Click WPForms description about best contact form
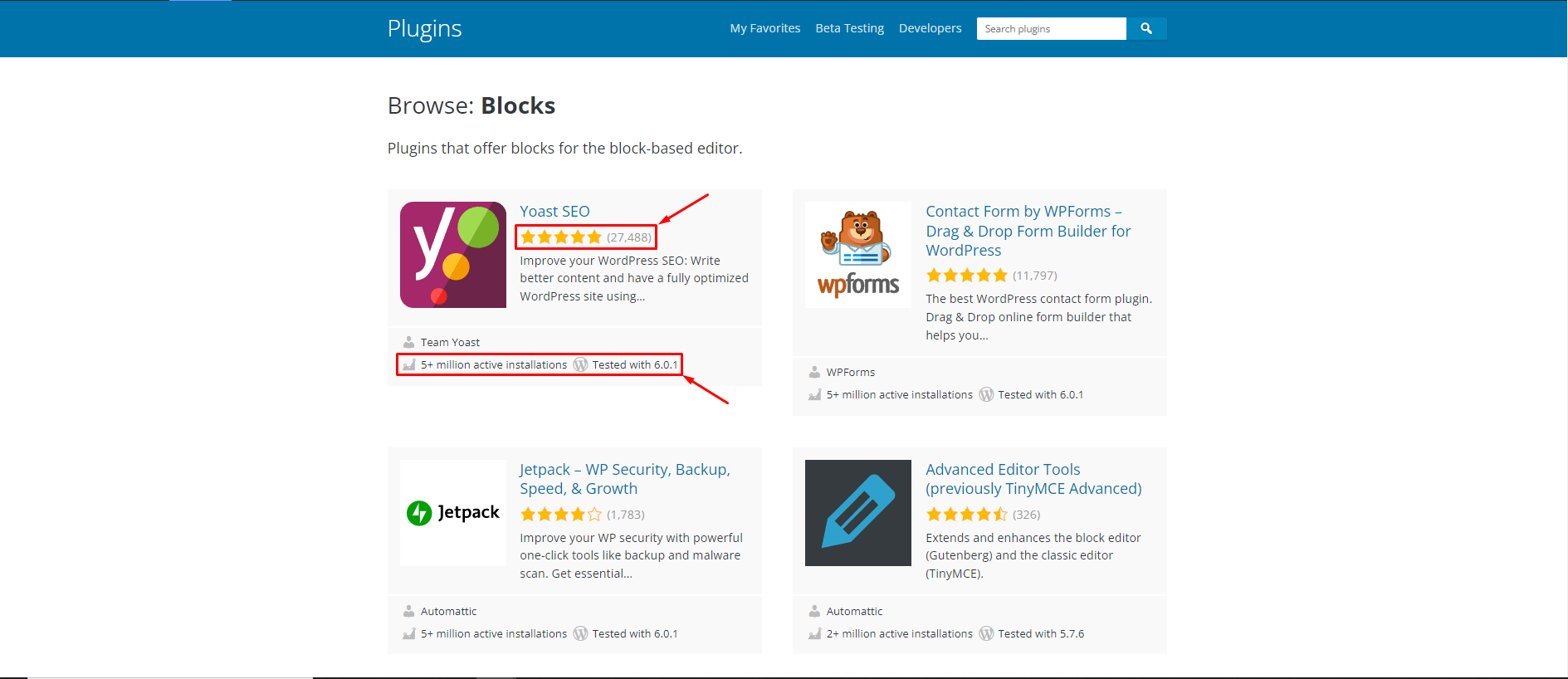This screenshot has width=1568, height=679. [x=1039, y=317]
